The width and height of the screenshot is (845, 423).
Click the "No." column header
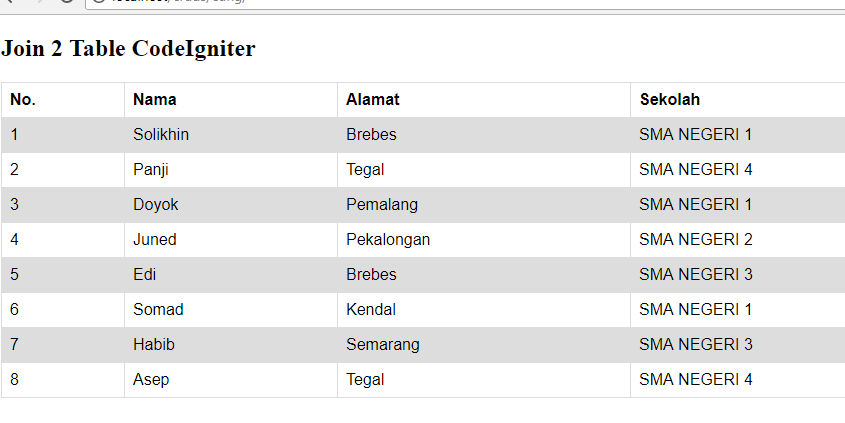point(23,100)
